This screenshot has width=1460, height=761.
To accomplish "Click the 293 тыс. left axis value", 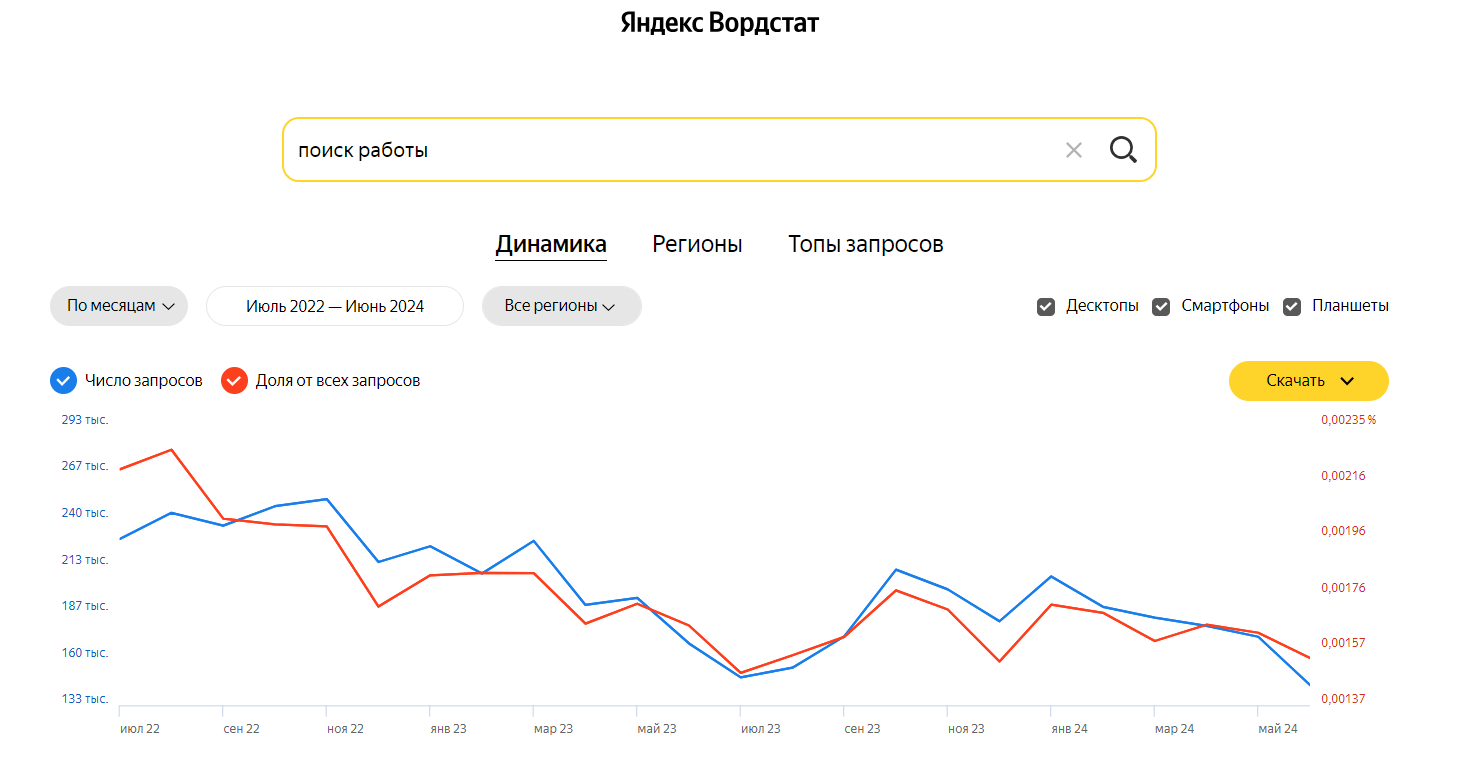I will pyautogui.click(x=85, y=420).
